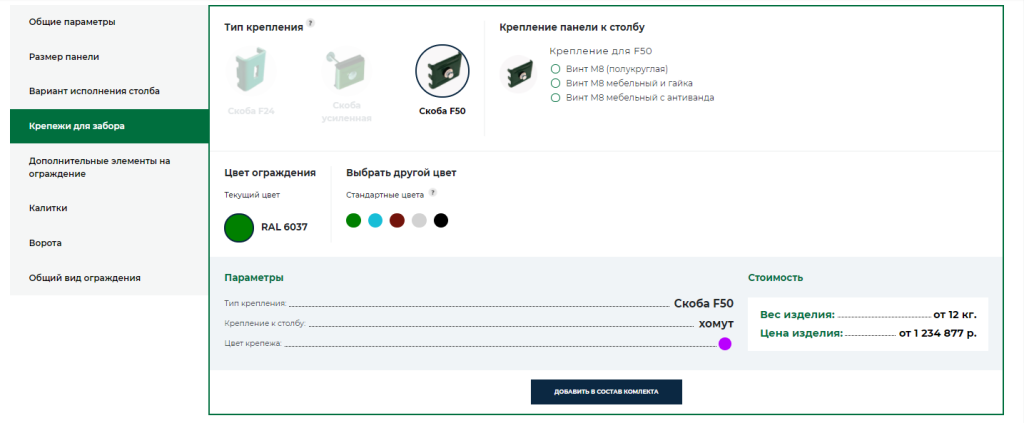Open help icon next to Тип крепления
Screen dimensions: 1024x423
[311, 23]
